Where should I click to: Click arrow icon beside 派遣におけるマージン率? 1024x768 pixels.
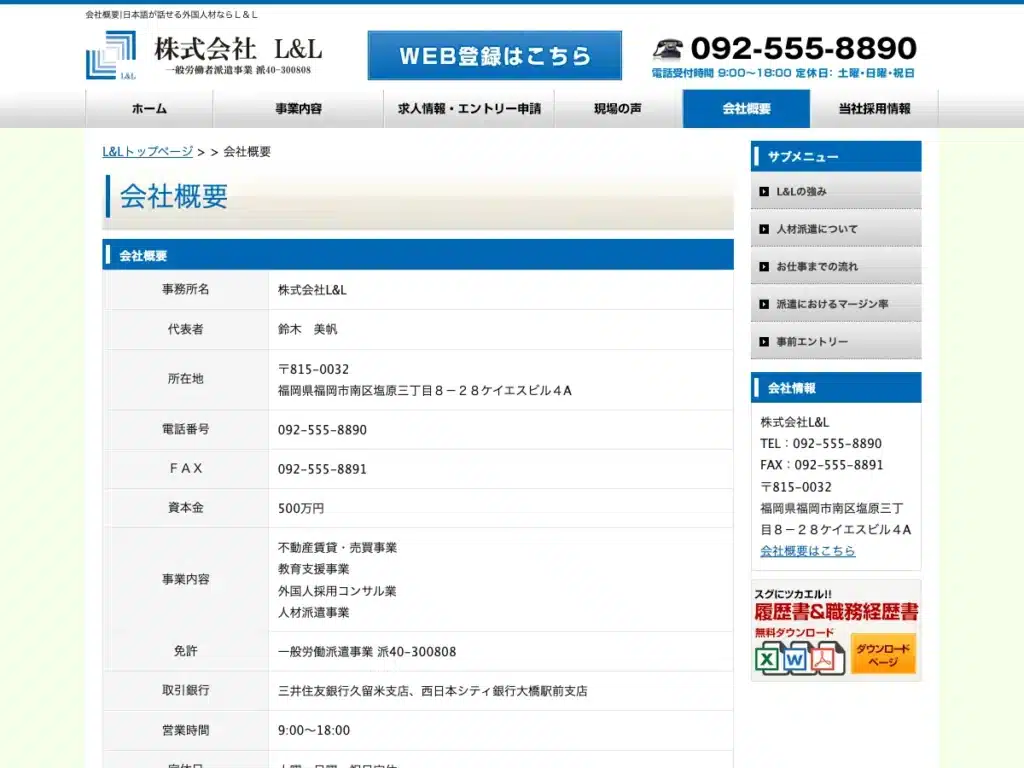coord(764,304)
